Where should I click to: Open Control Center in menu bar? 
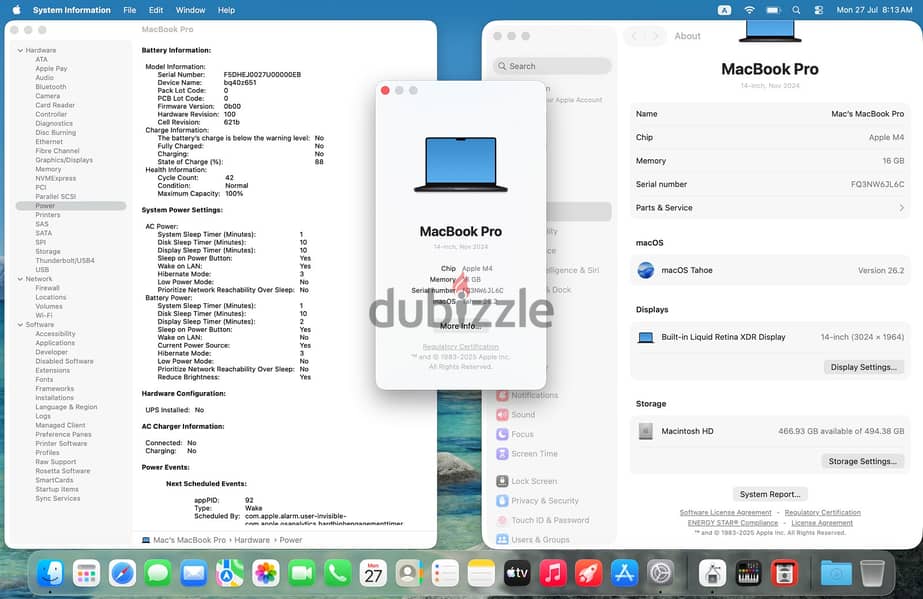[818, 10]
